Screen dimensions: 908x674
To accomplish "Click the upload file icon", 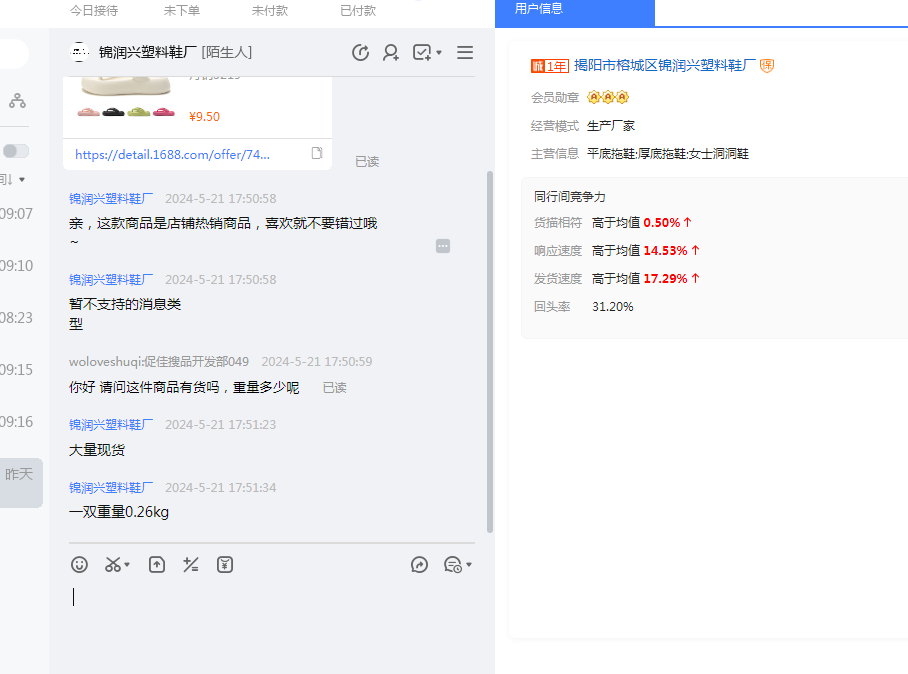I will [x=157, y=565].
